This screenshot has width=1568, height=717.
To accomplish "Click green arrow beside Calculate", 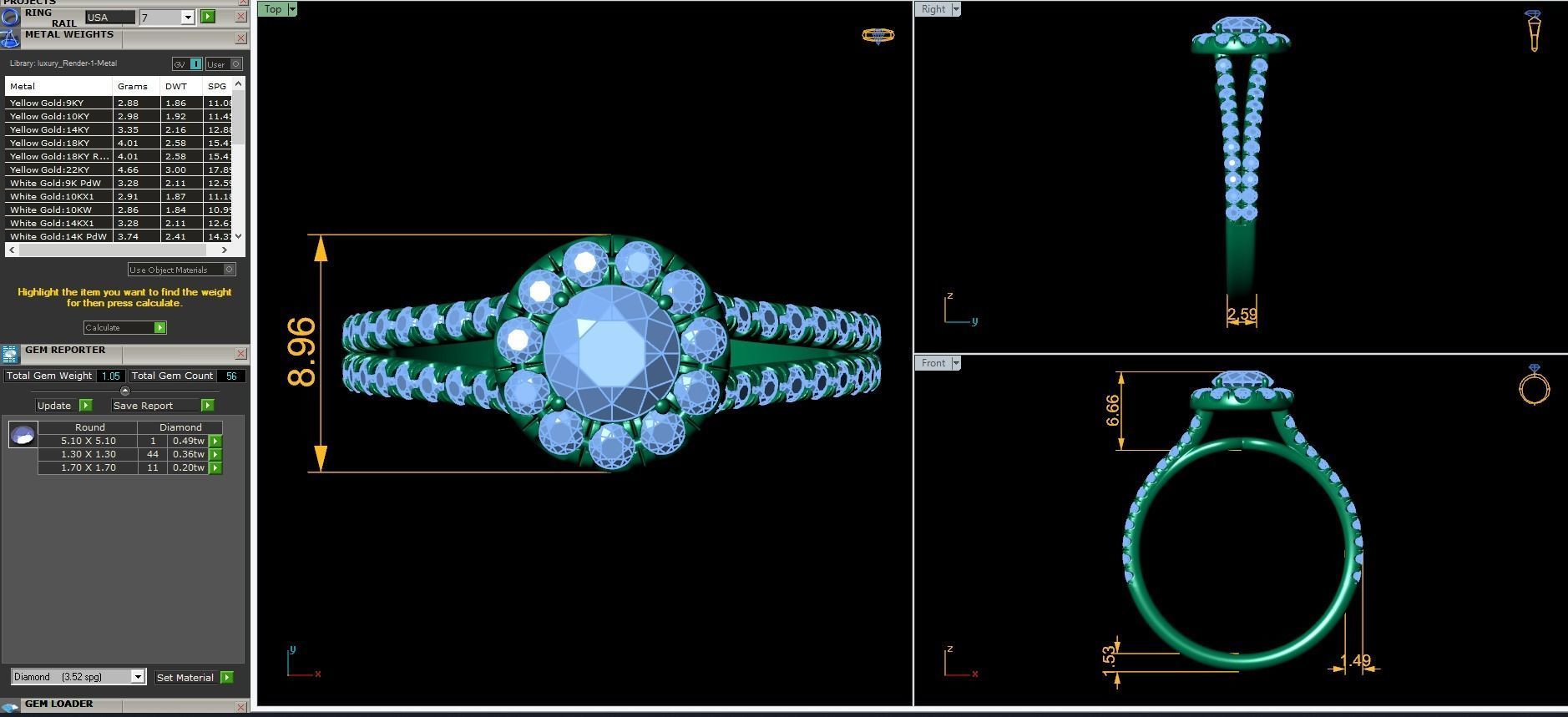I will point(159,327).
